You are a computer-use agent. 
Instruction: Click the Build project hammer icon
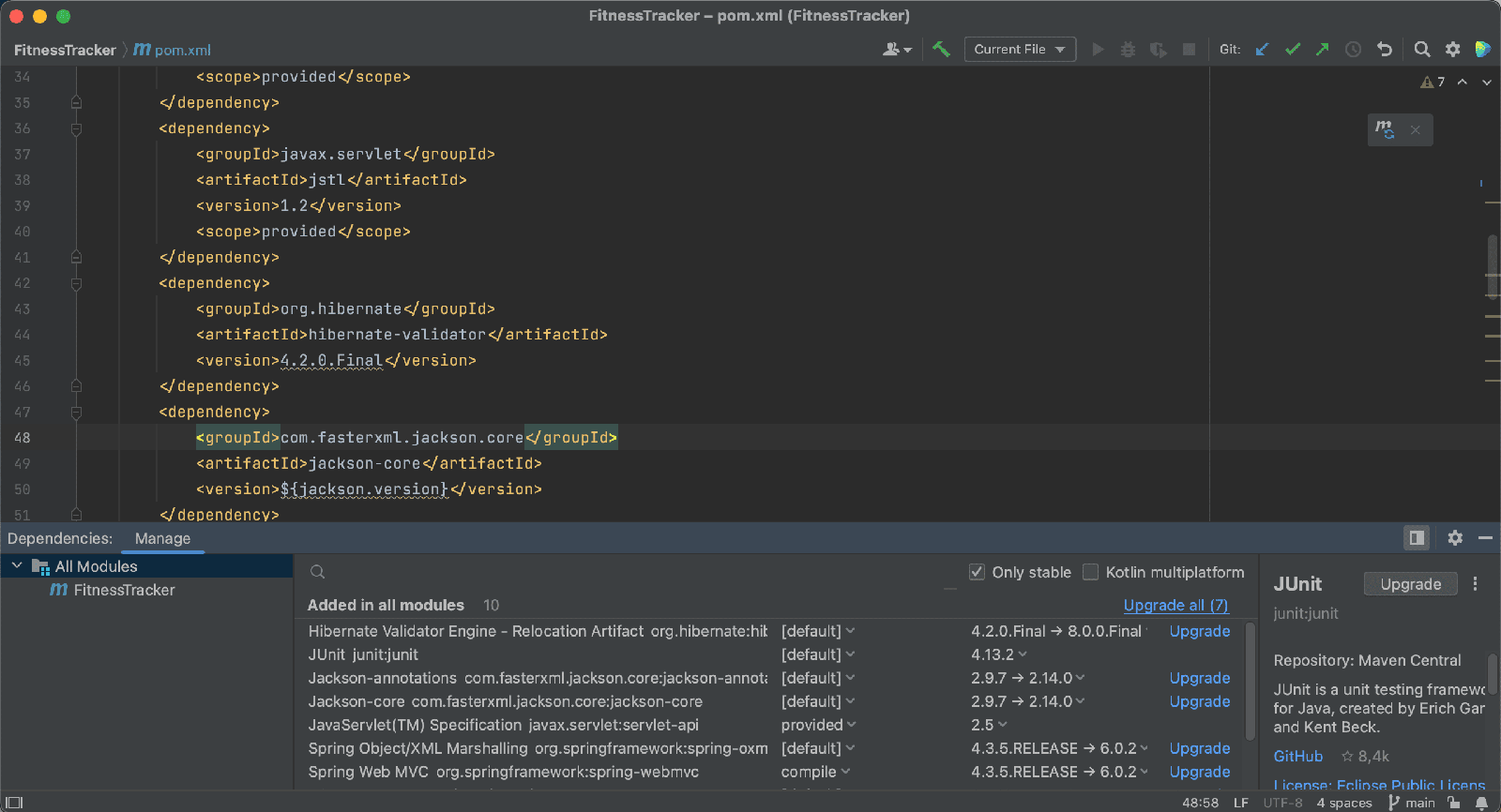[x=941, y=49]
